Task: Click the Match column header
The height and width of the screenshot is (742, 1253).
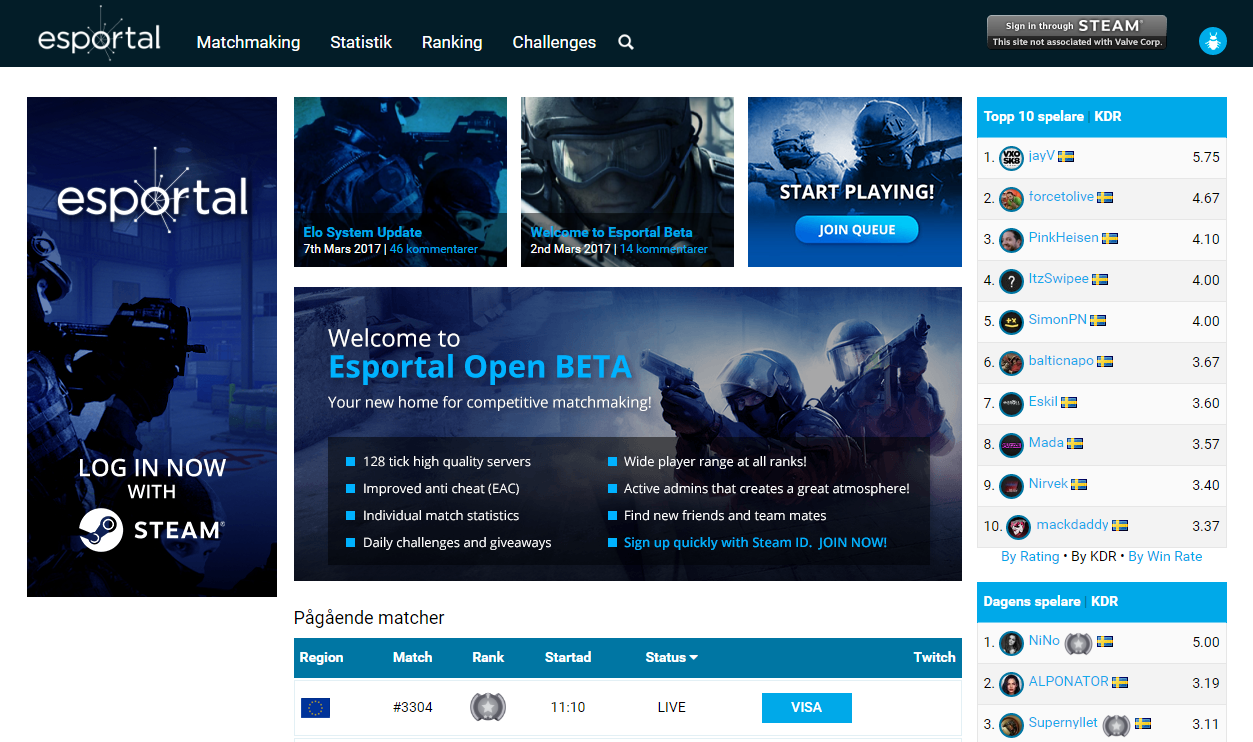Action: pyautogui.click(x=413, y=658)
